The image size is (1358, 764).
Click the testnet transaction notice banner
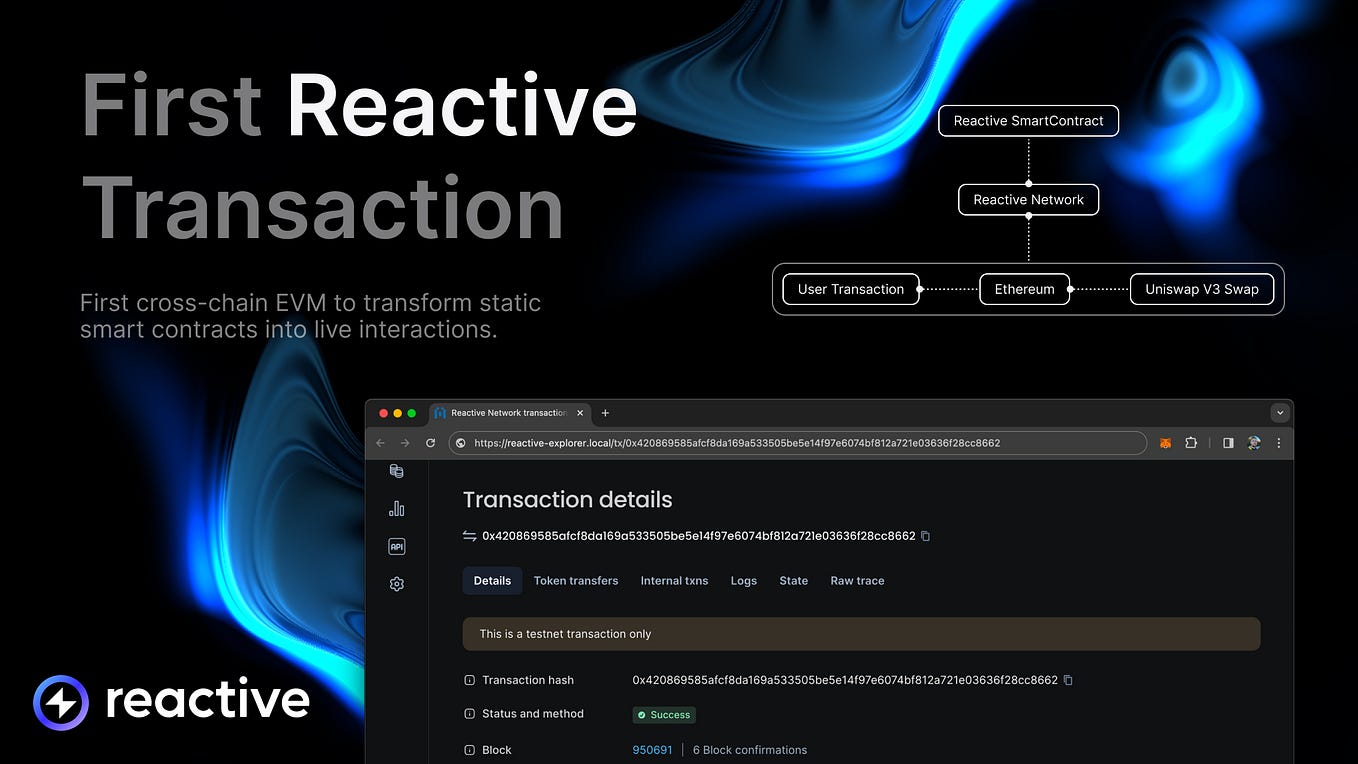pyautogui.click(x=861, y=634)
